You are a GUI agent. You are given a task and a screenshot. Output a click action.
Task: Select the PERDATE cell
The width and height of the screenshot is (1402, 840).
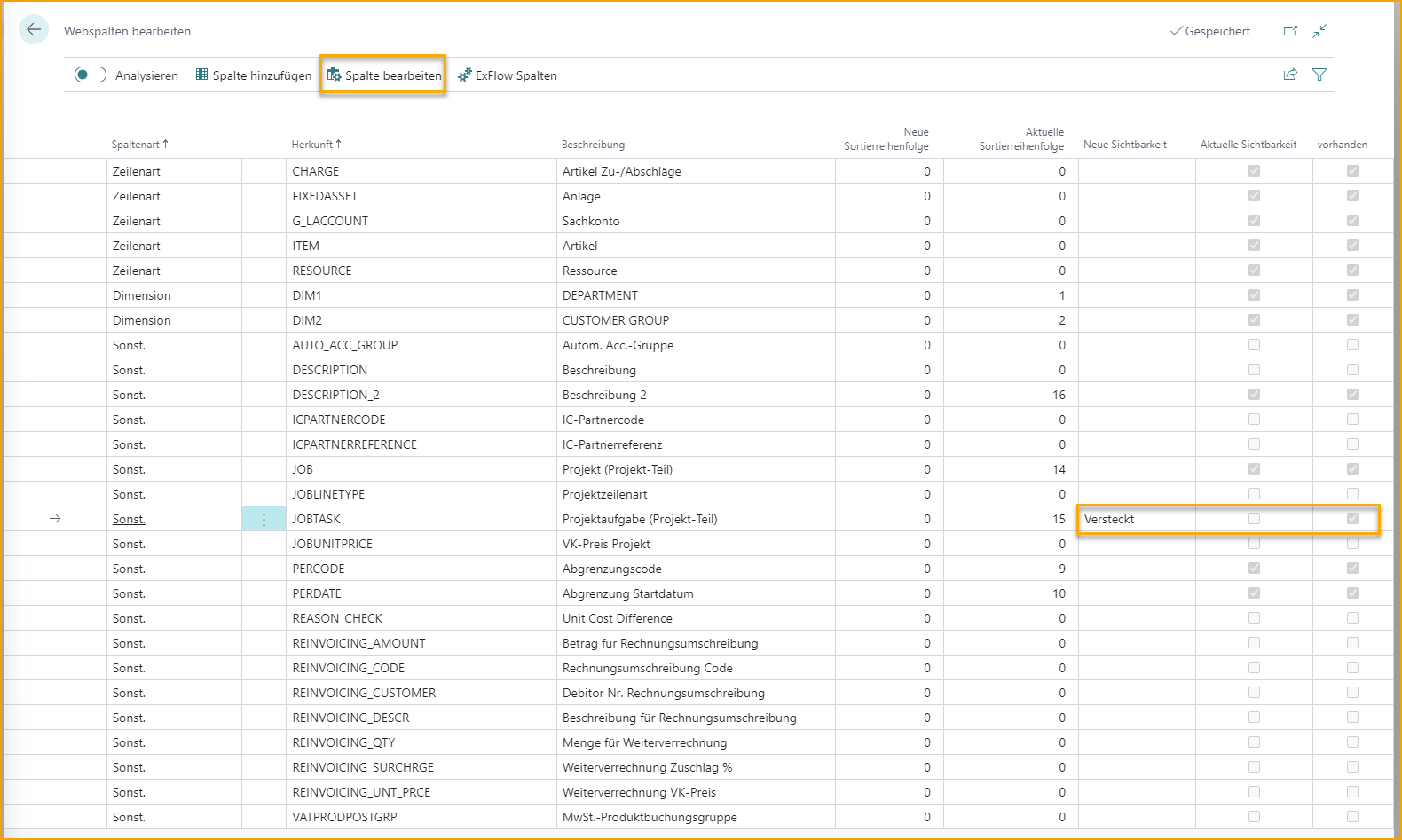421,593
